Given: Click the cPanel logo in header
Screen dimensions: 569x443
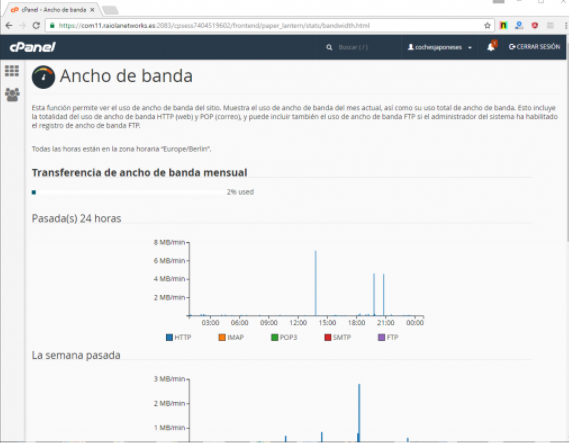Looking at the screenshot, I should pyautogui.click(x=32, y=47).
